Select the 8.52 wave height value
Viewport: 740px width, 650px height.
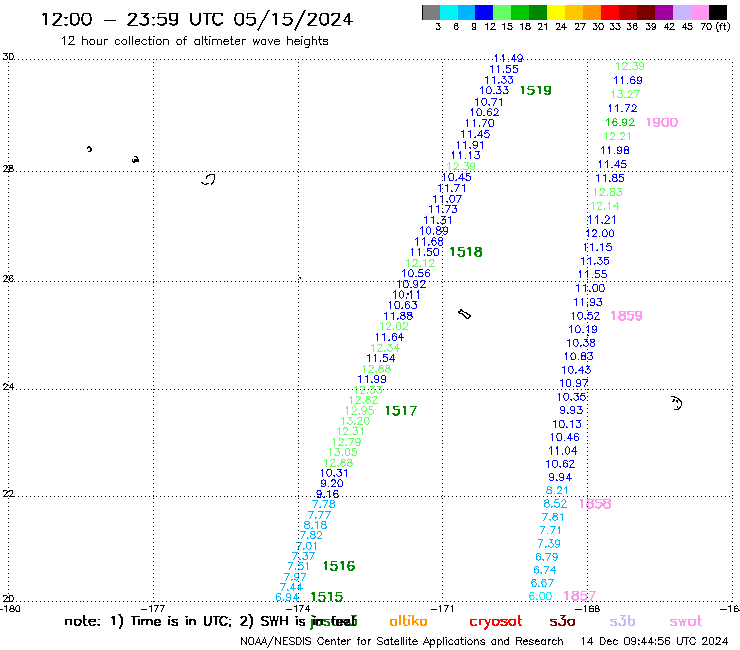[555, 504]
